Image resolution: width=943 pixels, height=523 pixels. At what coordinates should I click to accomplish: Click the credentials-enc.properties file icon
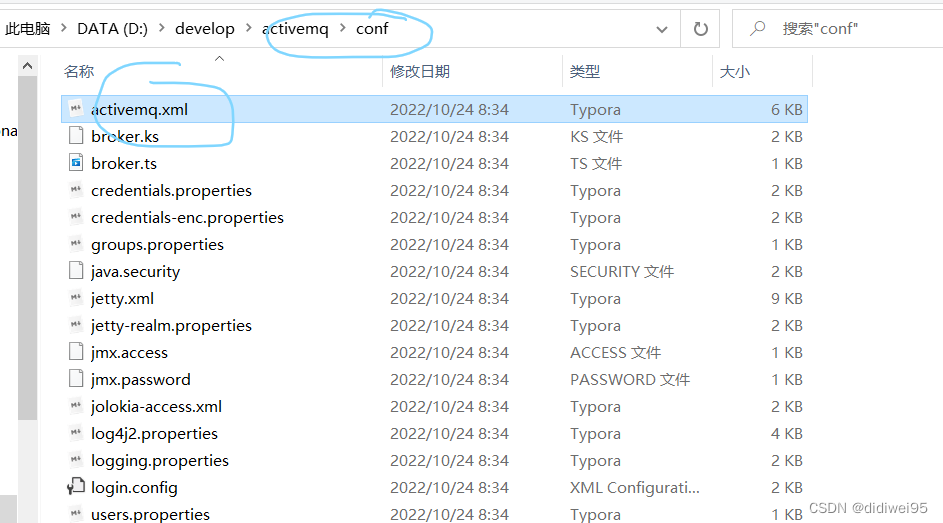pos(76,217)
